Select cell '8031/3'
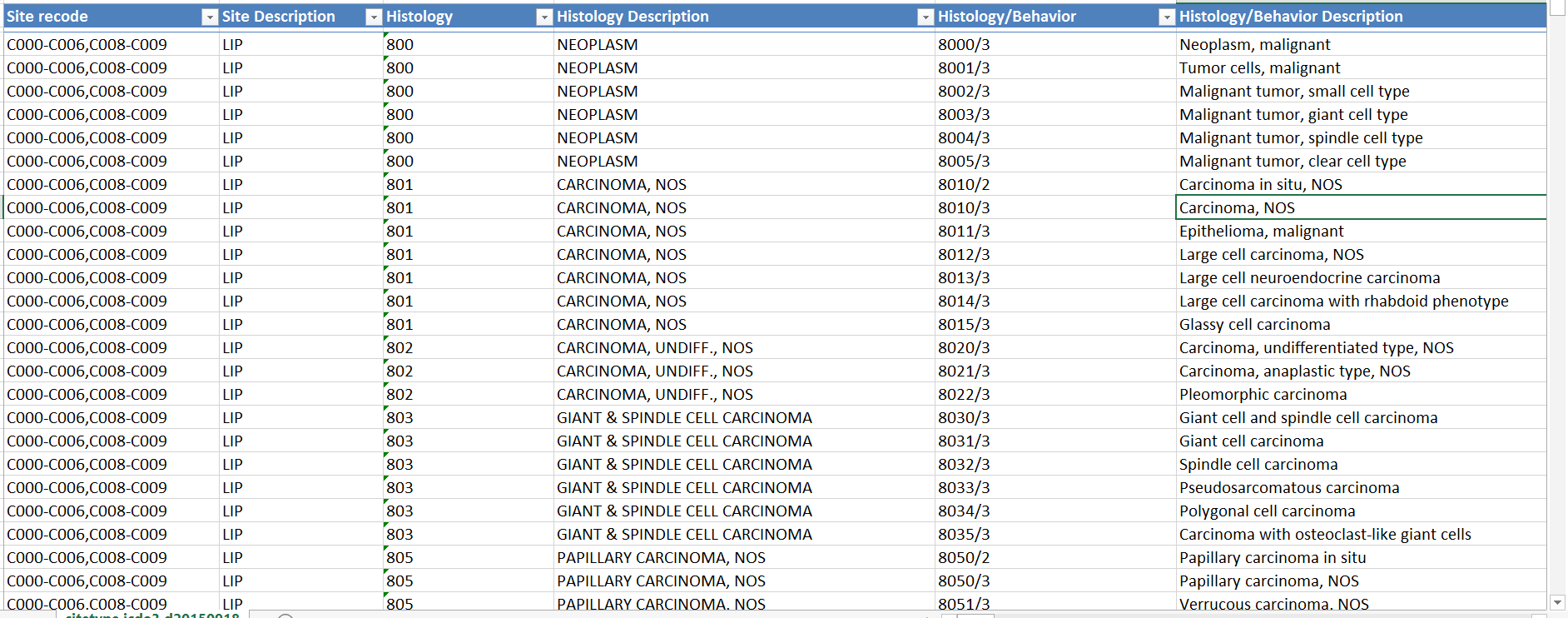The height and width of the screenshot is (618, 1568). click(1055, 441)
